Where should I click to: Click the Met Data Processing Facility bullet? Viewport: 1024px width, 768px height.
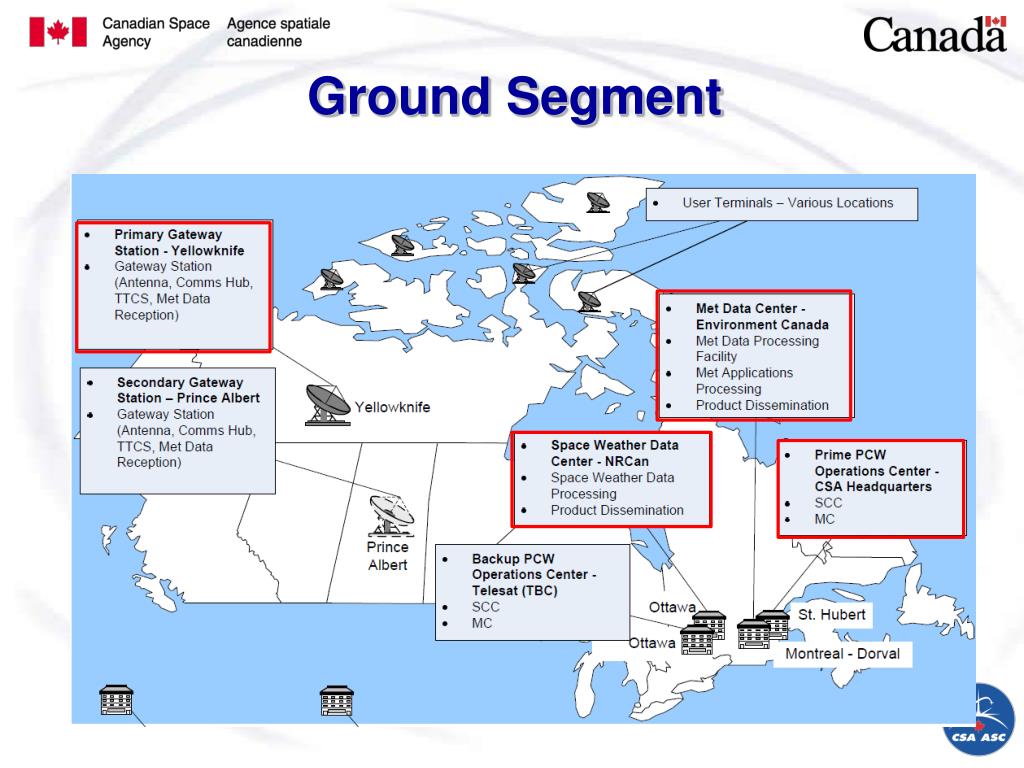(757, 349)
